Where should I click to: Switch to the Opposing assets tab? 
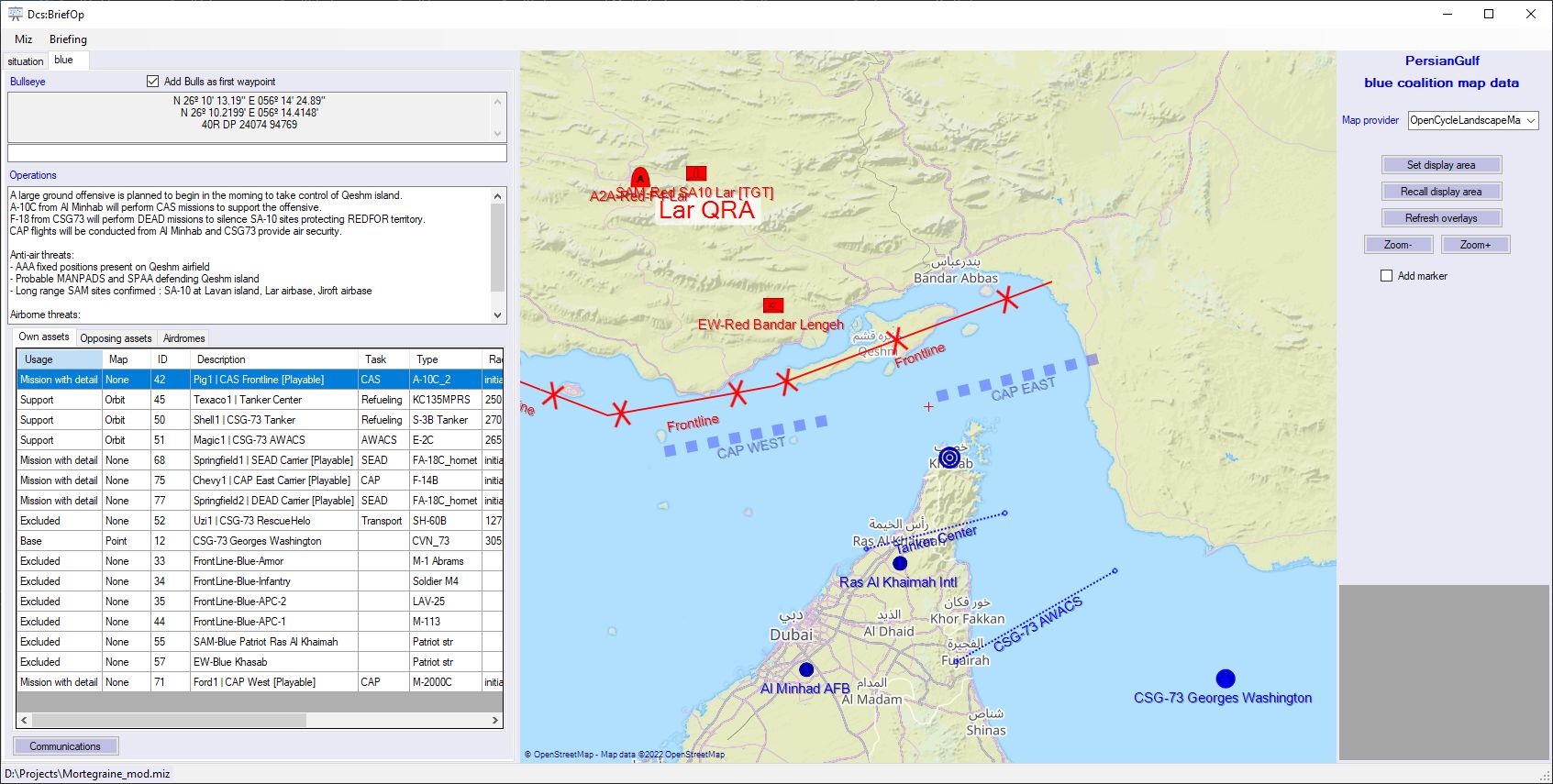(x=116, y=338)
